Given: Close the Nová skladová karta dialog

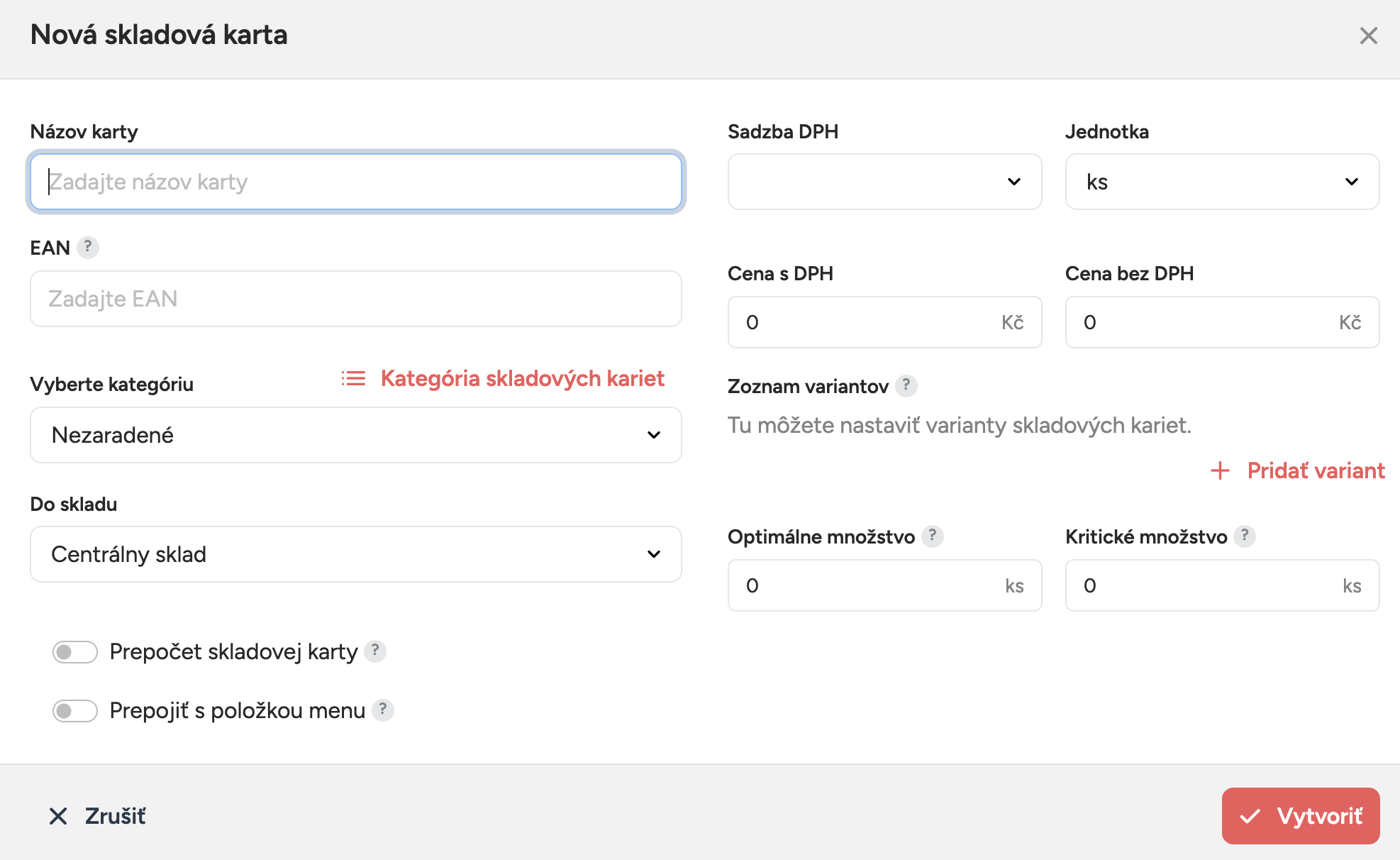Looking at the screenshot, I should 1368,35.
